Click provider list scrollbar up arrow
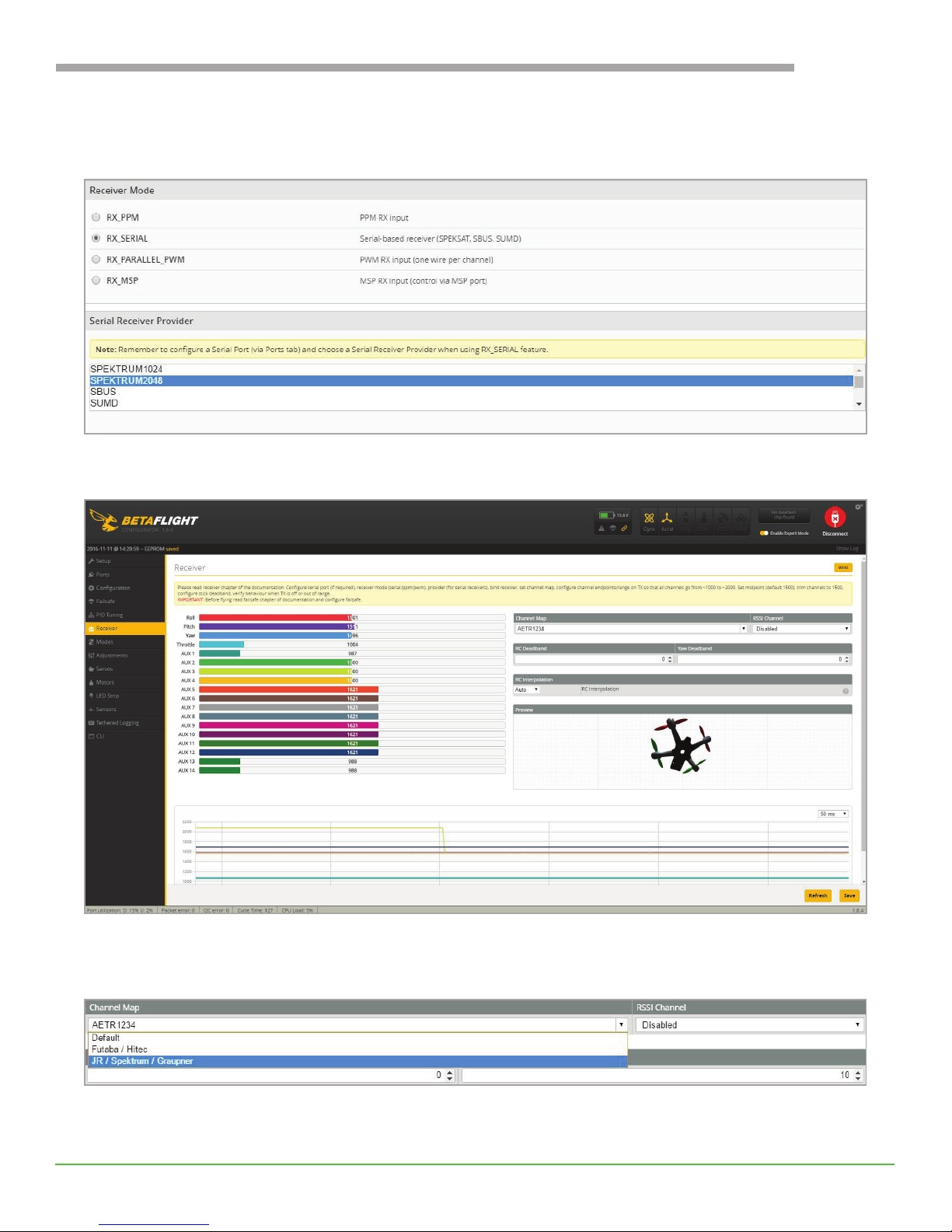This screenshot has height=1232, width=952. coord(859,369)
